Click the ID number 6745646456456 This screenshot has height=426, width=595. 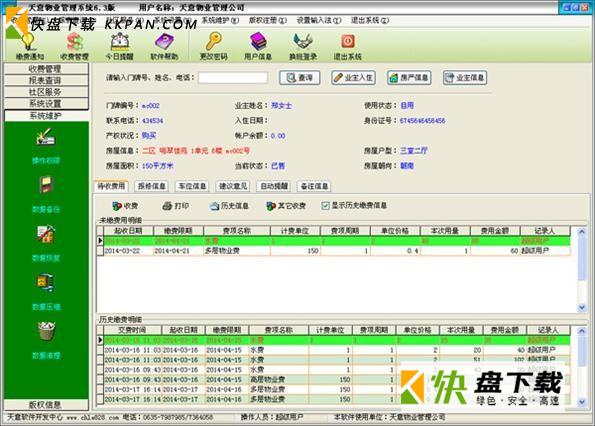[x=422, y=121]
